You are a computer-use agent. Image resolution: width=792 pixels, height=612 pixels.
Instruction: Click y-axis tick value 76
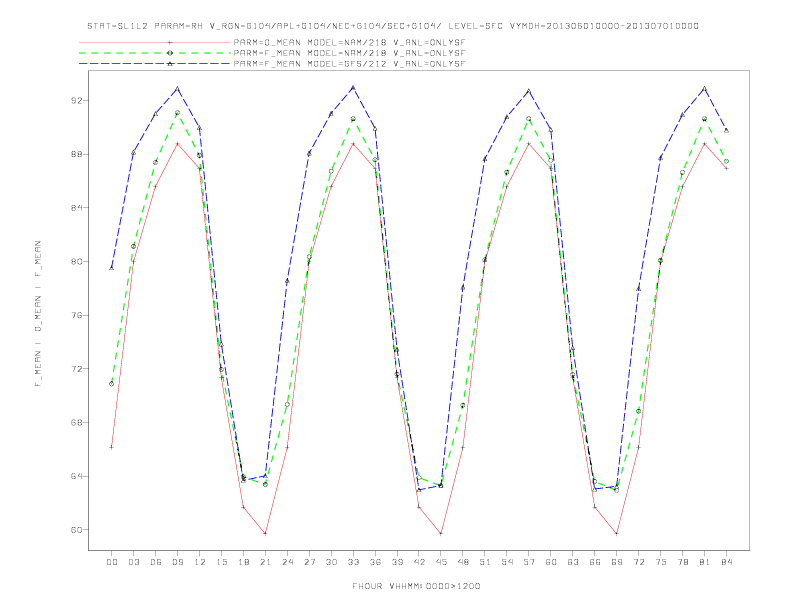[x=76, y=315]
